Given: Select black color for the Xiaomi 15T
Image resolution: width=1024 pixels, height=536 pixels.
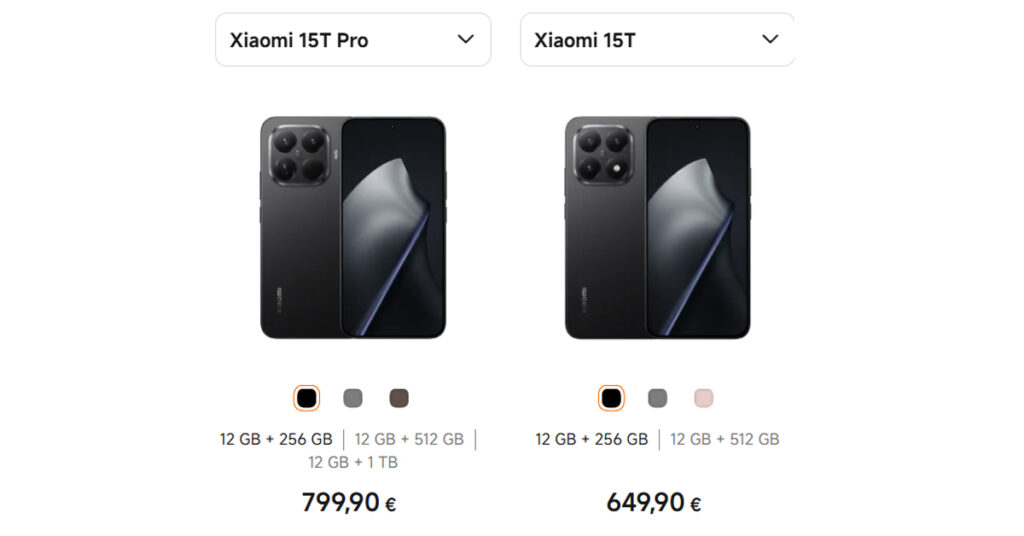Looking at the screenshot, I should pyautogui.click(x=611, y=398).
